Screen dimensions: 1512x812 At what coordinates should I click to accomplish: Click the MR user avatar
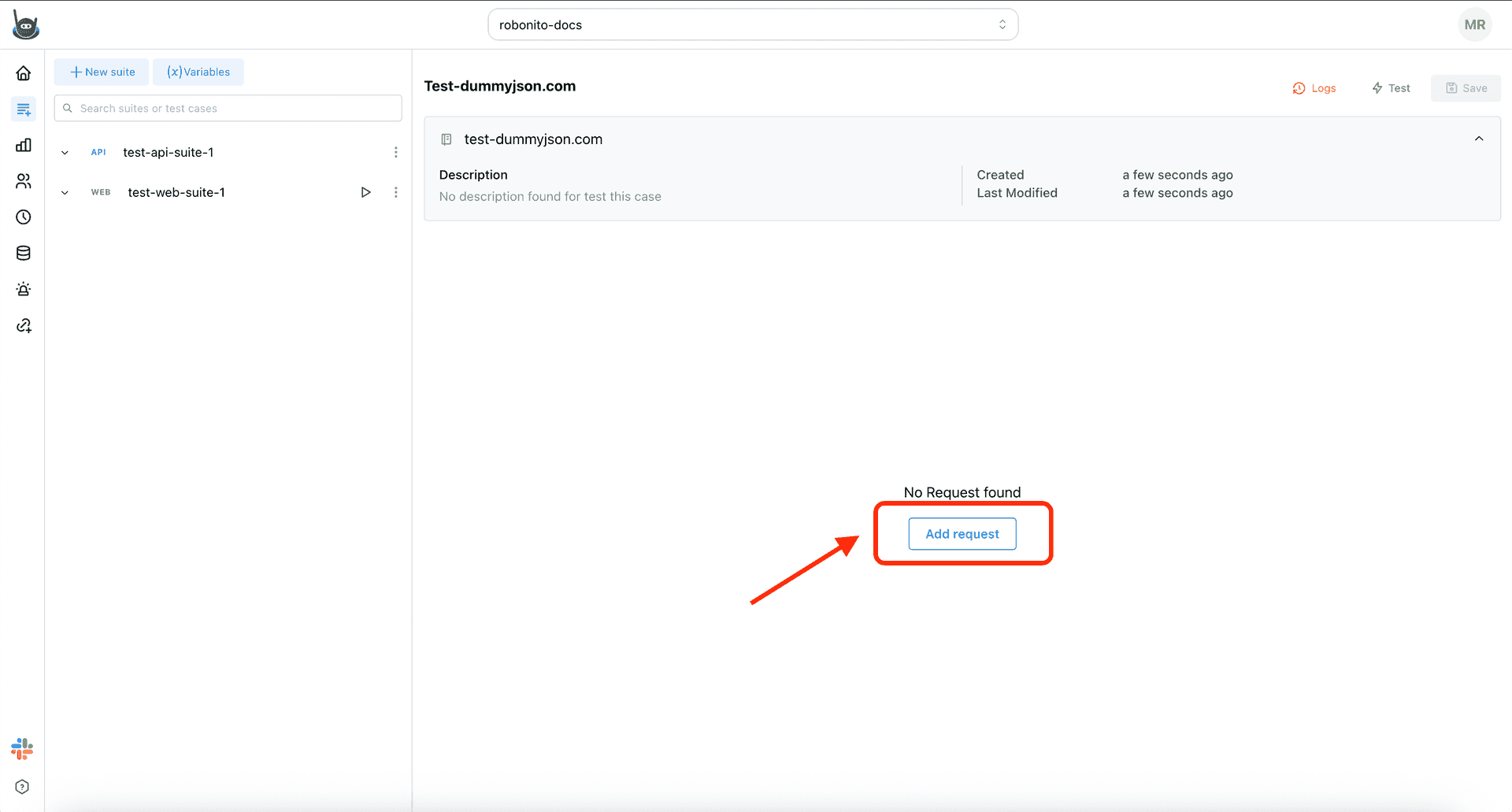click(x=1474, y=24)
